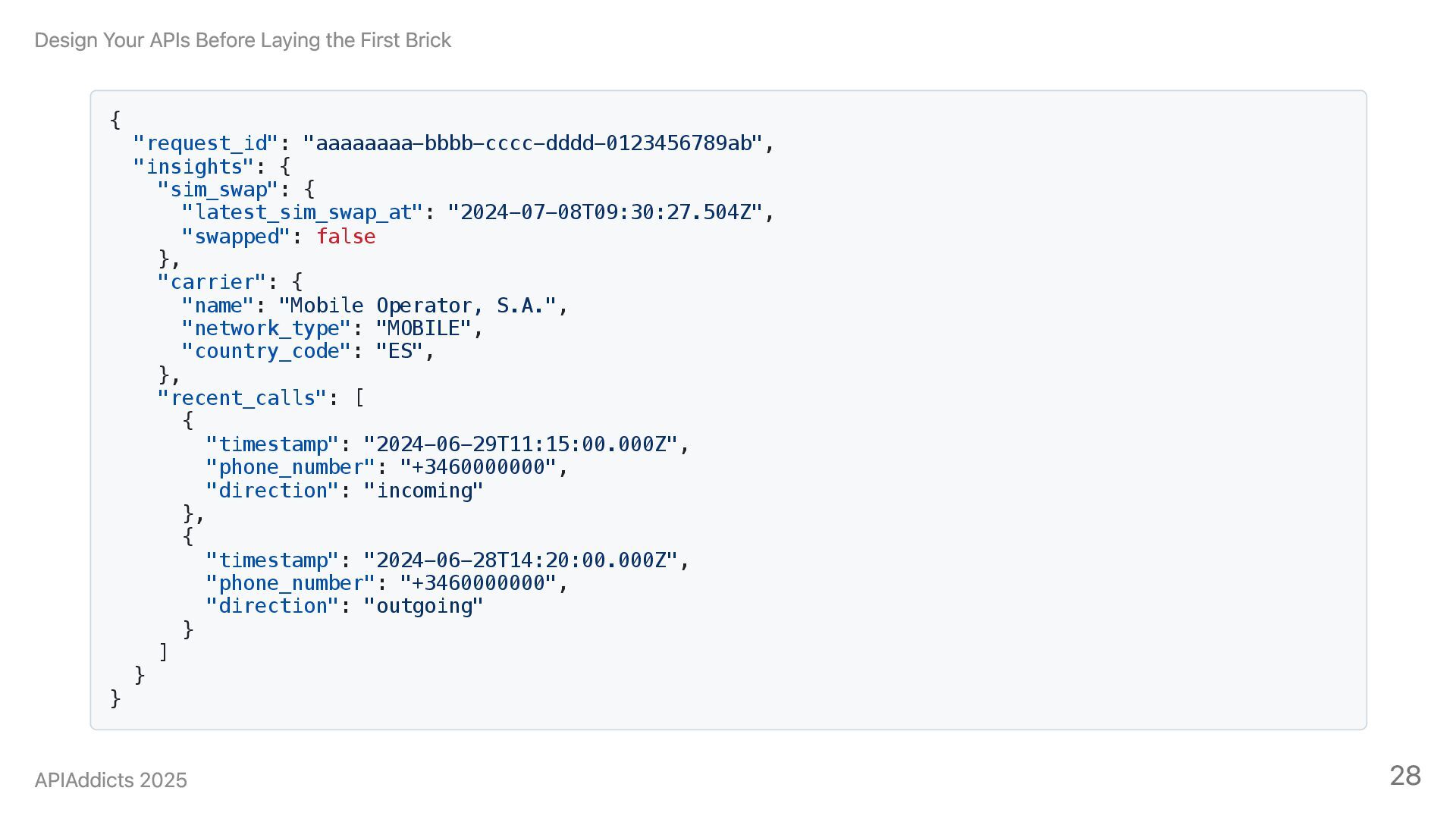1456x819 pixels.
Task: Click the slide number 28
Action: (1404, 776)
